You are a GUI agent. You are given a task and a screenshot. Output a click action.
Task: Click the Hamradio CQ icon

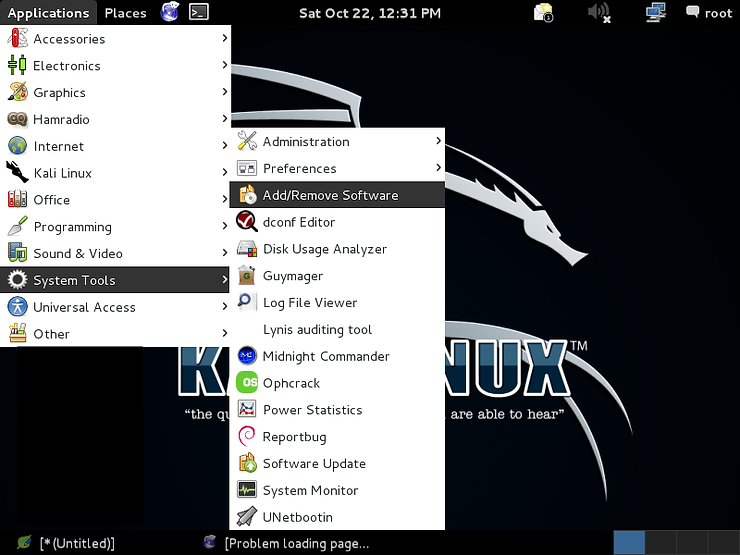coord(17,119)
